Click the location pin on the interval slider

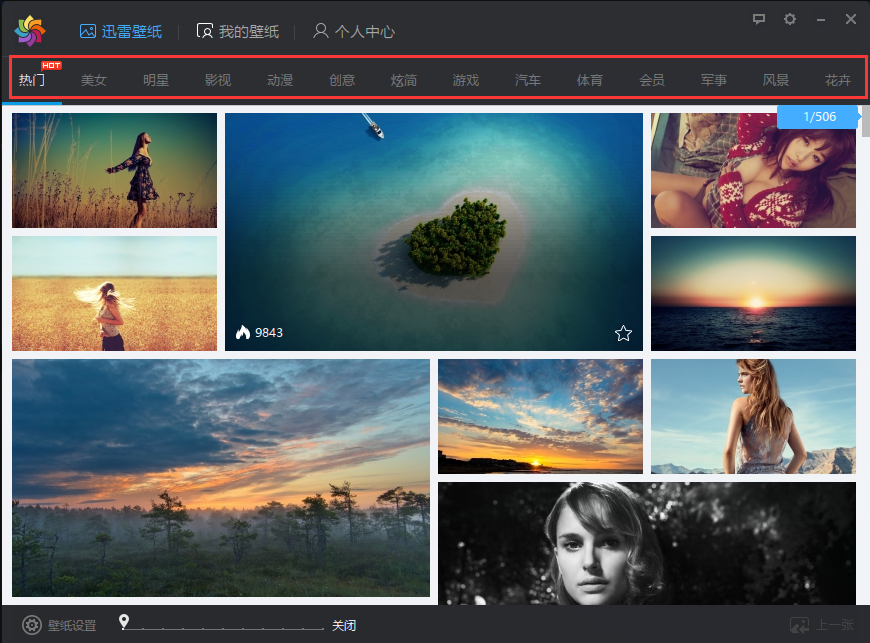[124, 621]
